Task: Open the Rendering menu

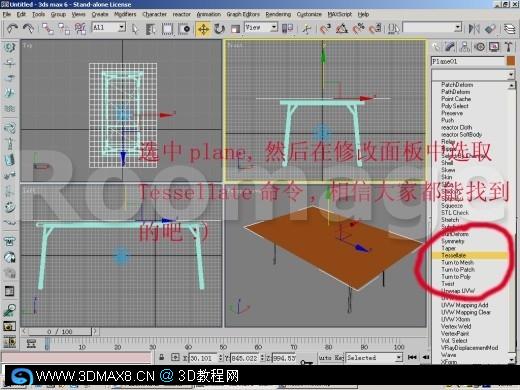Action: [x=278, y=14]
